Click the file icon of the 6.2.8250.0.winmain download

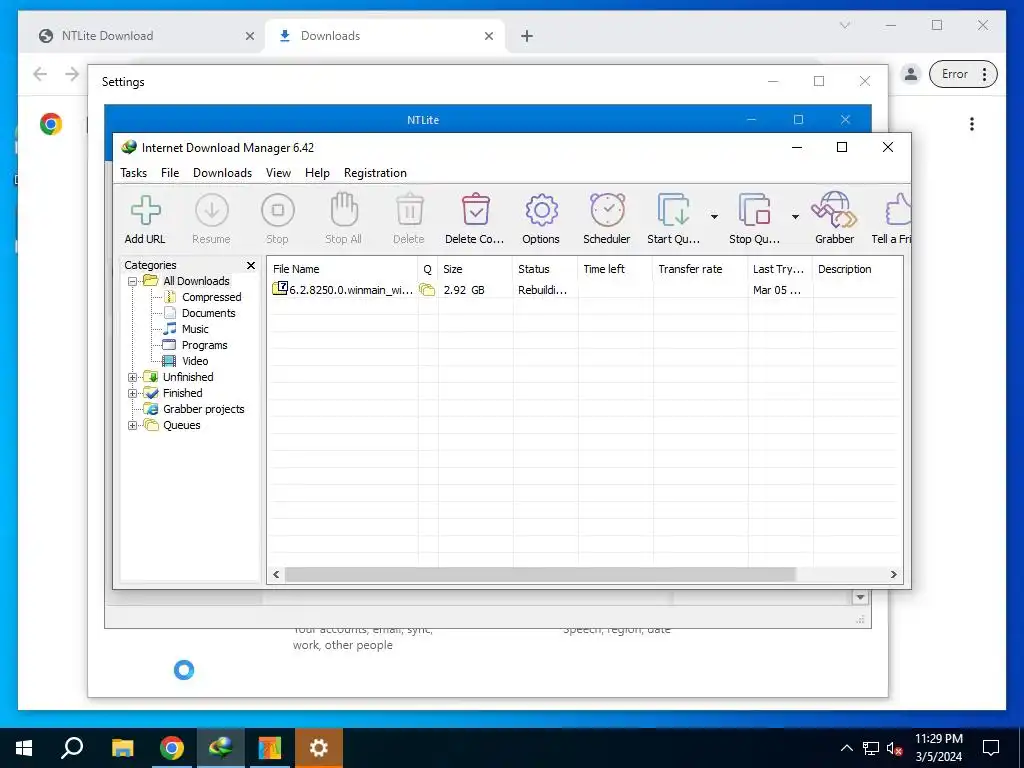(x=280, y=288)
